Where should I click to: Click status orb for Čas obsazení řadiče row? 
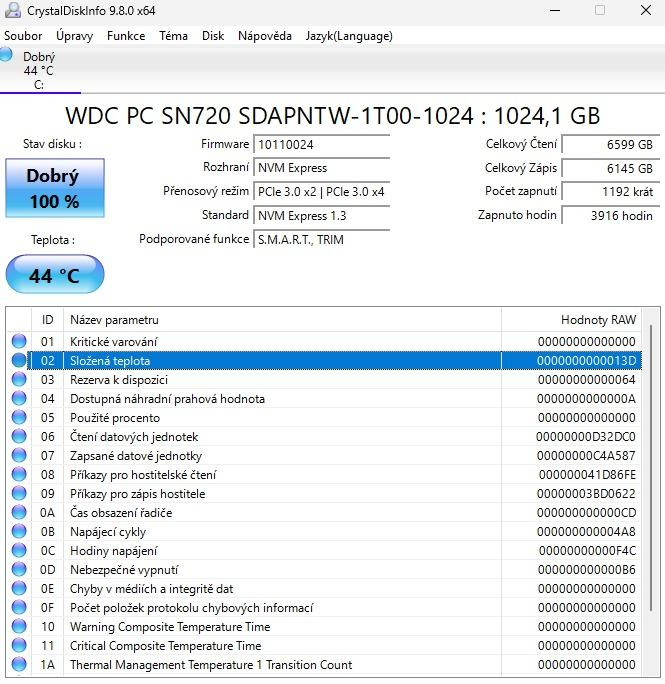[x=19, y=512]
